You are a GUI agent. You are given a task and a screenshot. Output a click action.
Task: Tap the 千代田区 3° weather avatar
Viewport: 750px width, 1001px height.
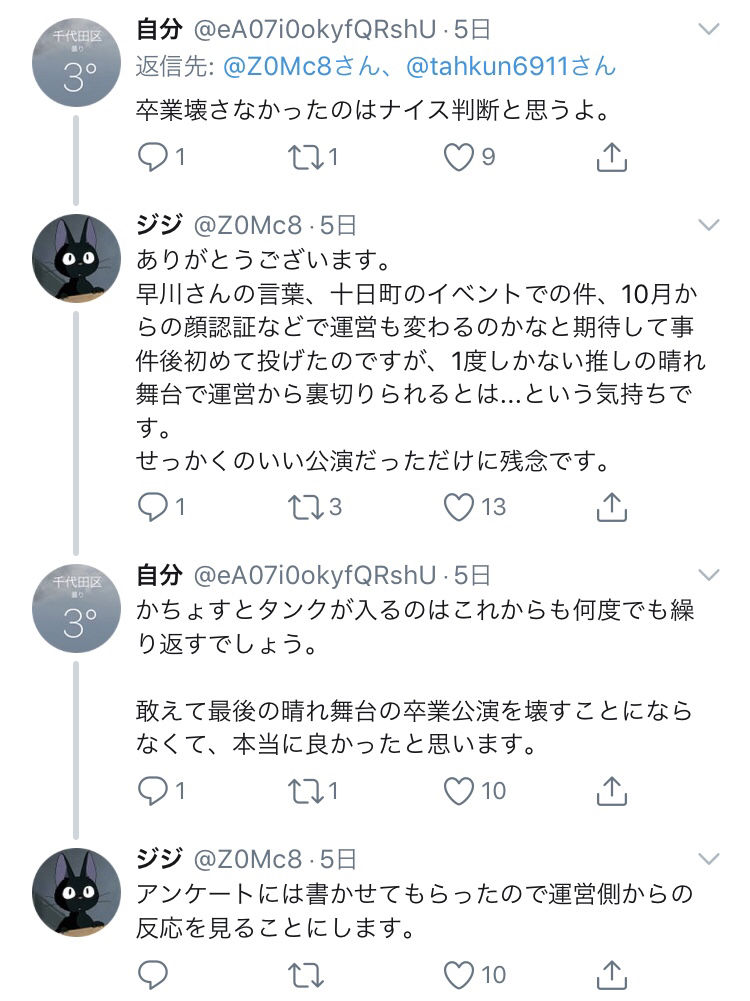point(77,64)
